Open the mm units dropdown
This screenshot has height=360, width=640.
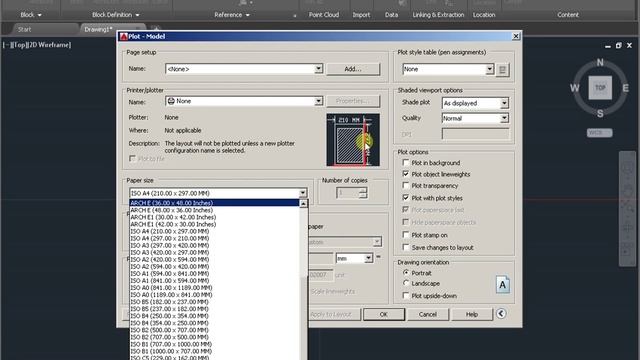(368, 258)
